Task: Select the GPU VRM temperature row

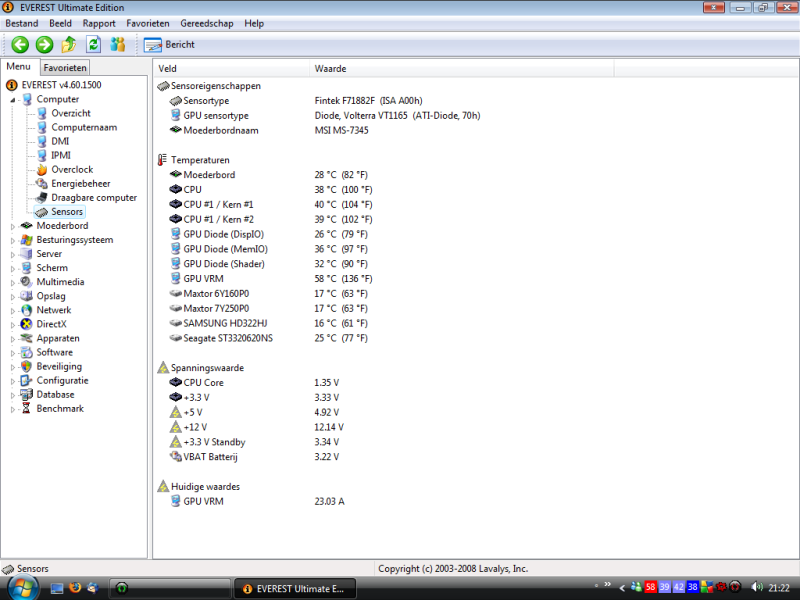Action: point(203,279)
